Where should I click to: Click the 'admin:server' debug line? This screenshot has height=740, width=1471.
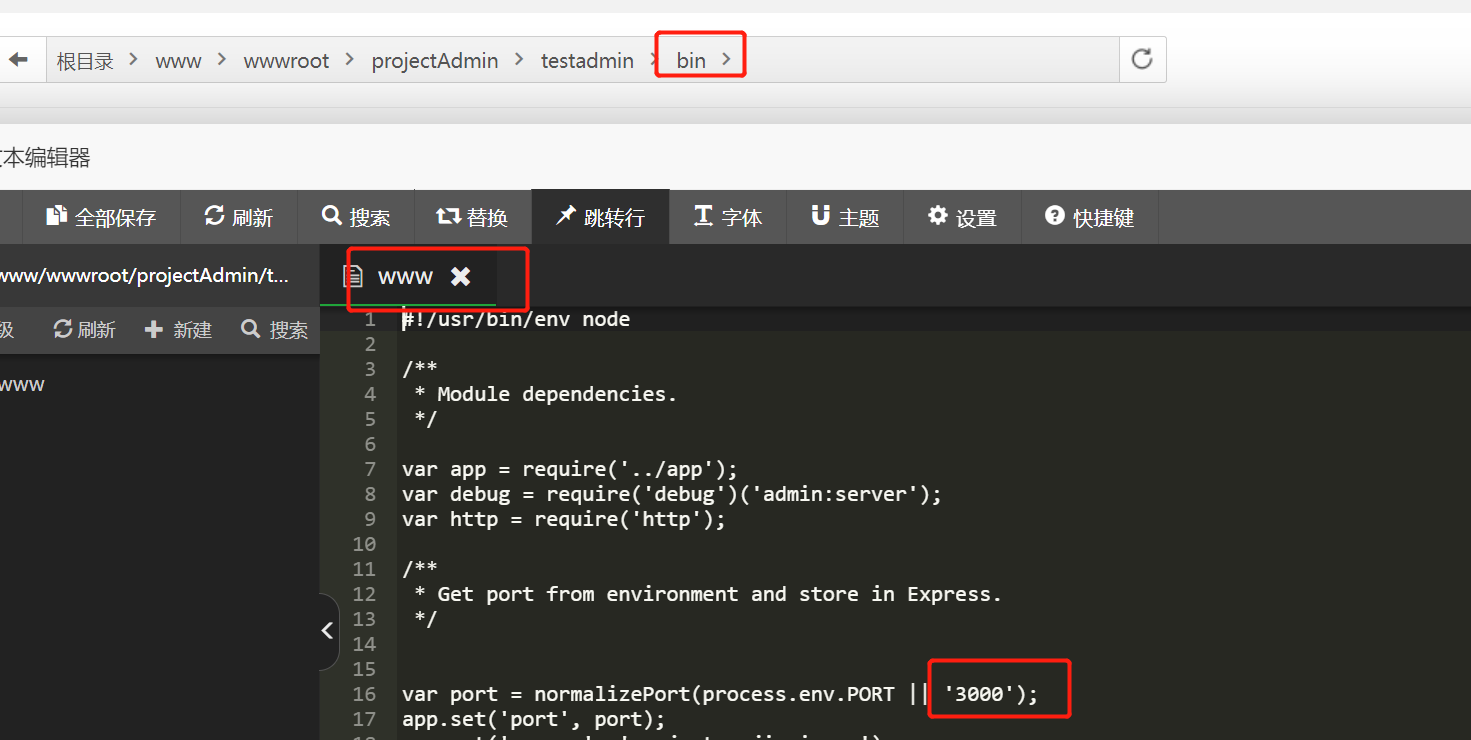pyautogui.click(x=672, y=494)
